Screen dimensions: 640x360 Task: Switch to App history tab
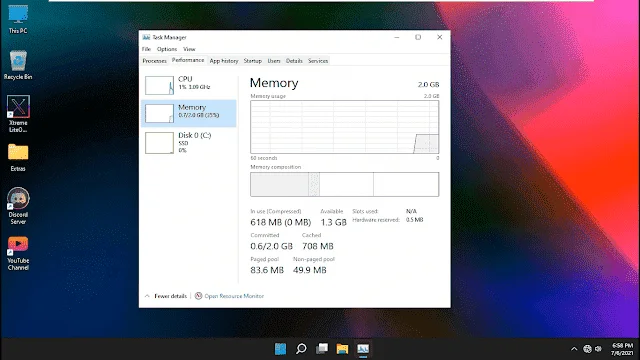pos(224,61)
